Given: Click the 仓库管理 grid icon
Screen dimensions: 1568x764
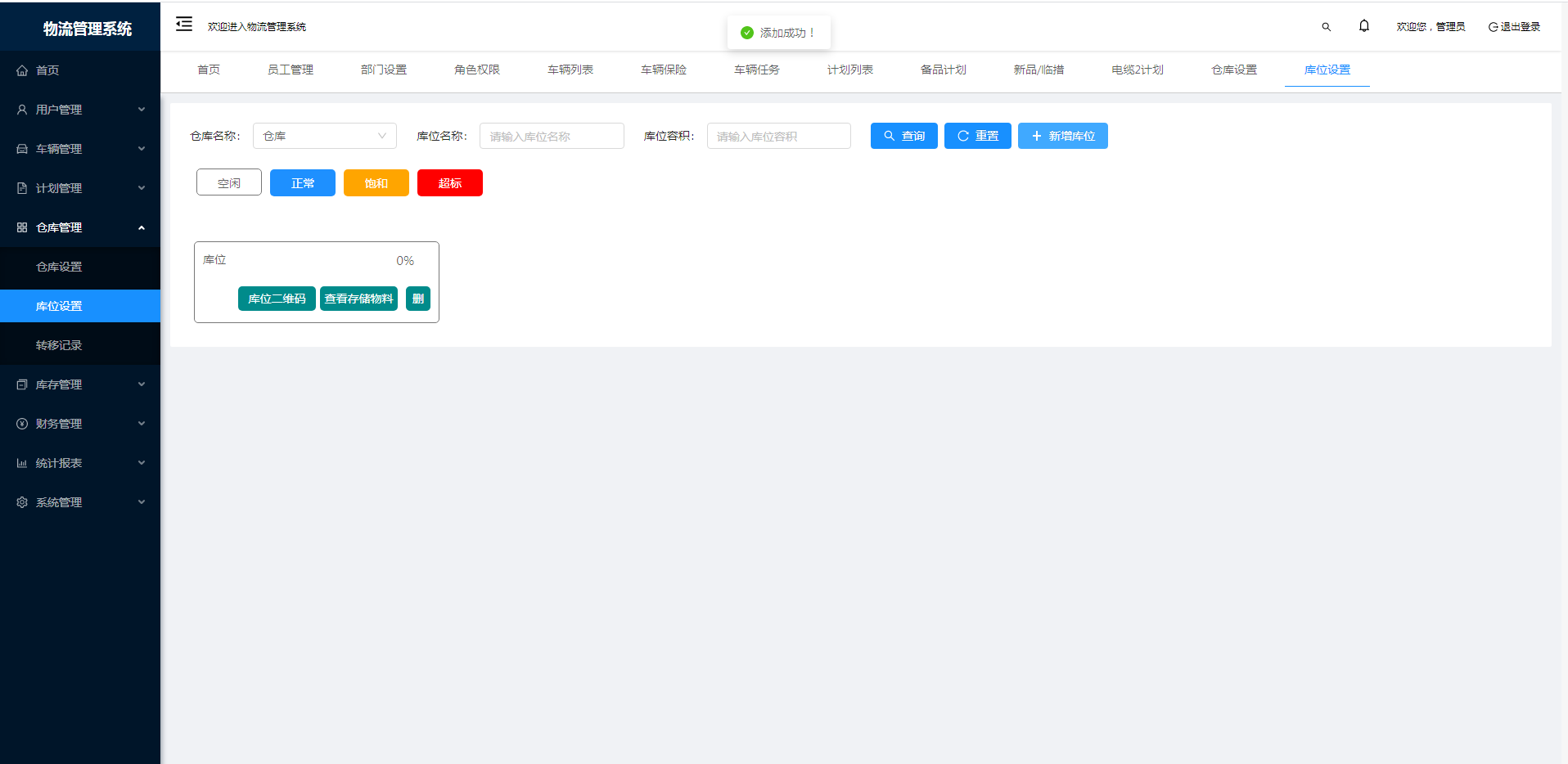Looking at the screenshot, I should (x=22, y=227).
